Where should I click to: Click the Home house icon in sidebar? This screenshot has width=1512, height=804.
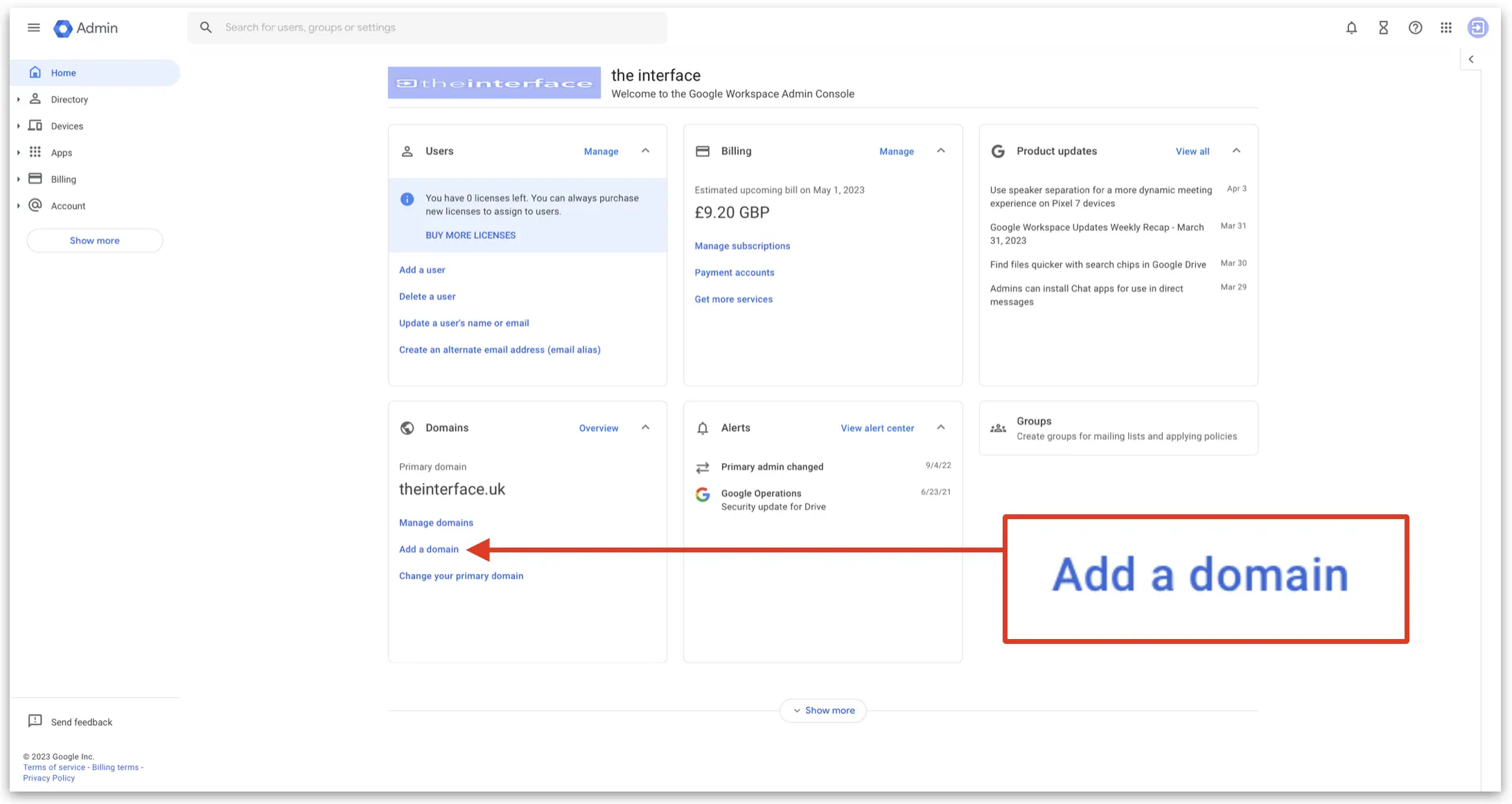click(x=35, y=72)
